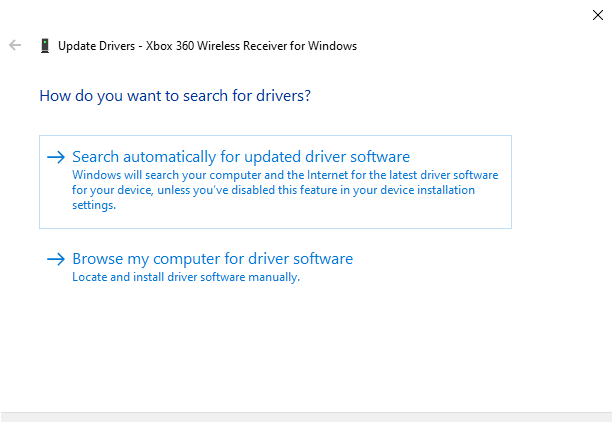This screenshot has width=612, height=422.
Task: Click the gray footer bar at the bottom
Action: [306, 416]
